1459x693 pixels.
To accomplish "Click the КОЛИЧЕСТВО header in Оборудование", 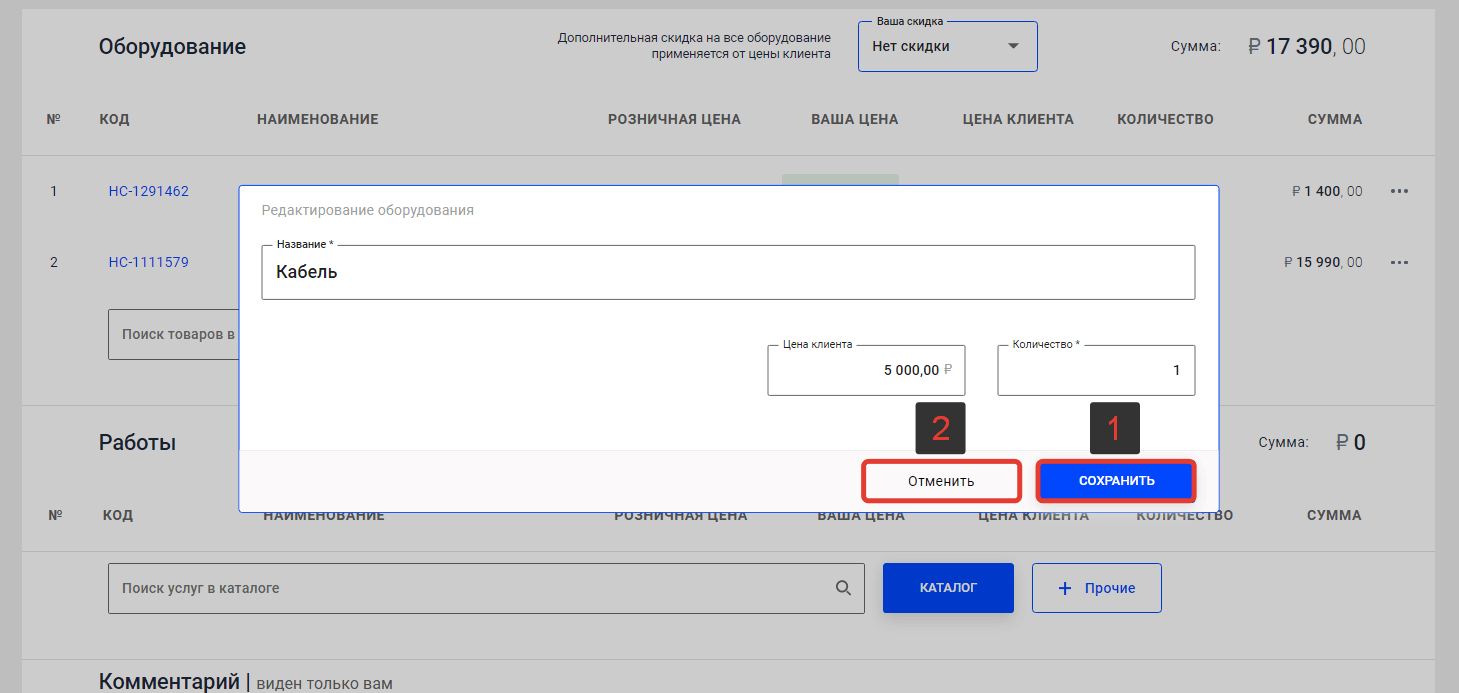I will pos(1165,119).
